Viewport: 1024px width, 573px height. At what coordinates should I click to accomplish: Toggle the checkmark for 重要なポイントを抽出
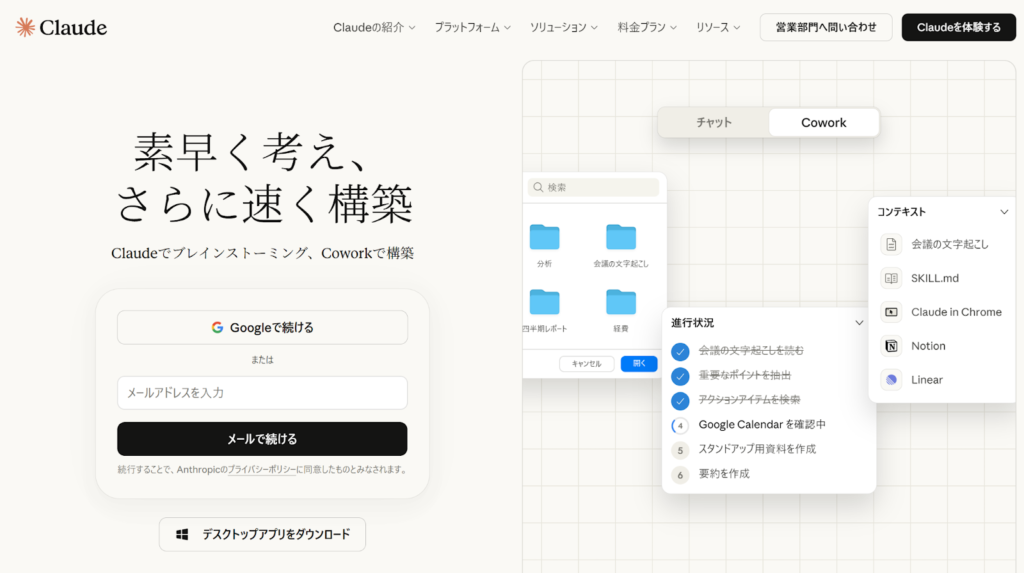click(x=680, y=376)
